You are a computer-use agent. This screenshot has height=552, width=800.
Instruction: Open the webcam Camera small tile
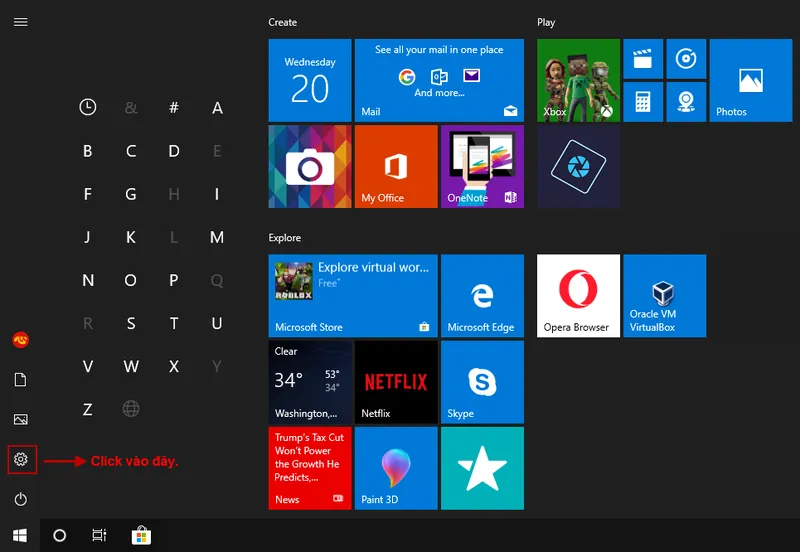[686, 101]
